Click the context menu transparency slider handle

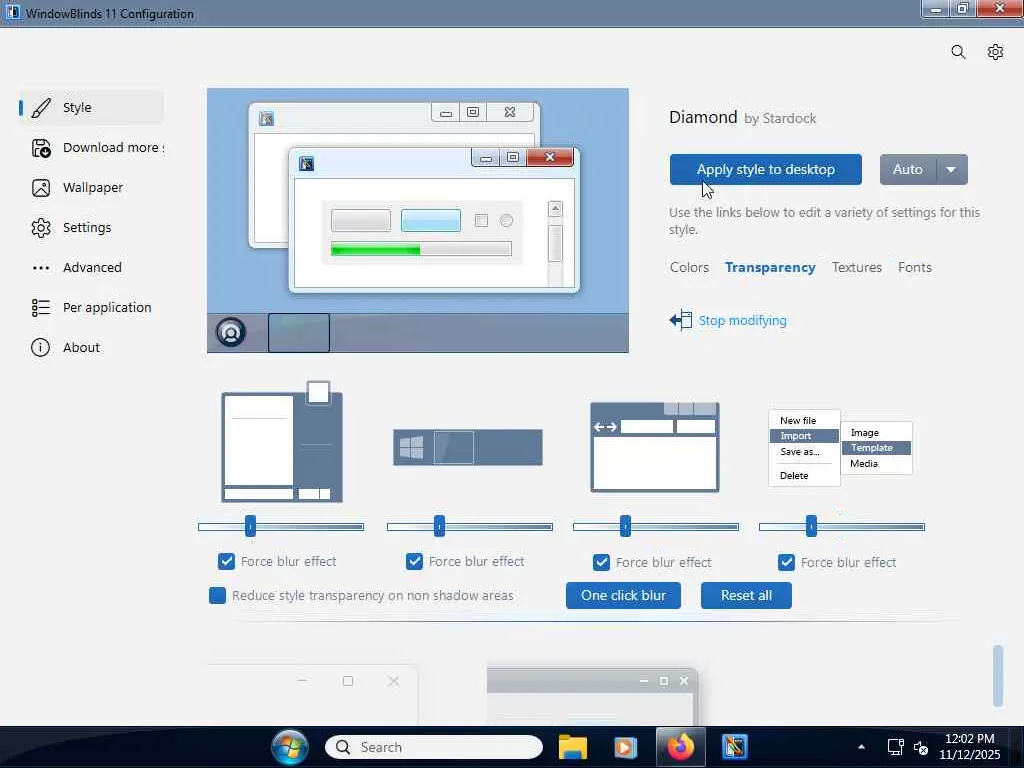(812, 526)
